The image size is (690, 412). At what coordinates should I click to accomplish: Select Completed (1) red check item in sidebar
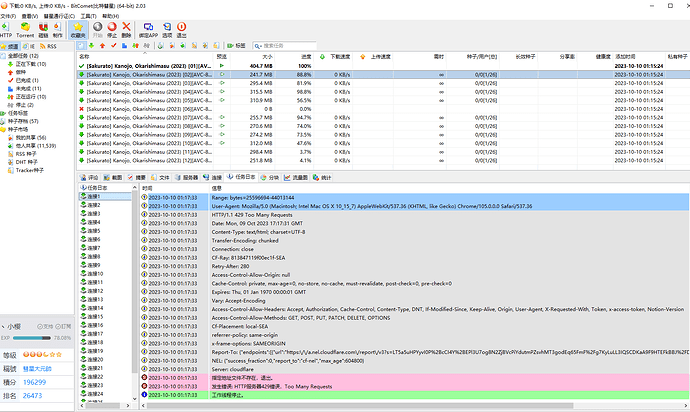tap(27, 81)
